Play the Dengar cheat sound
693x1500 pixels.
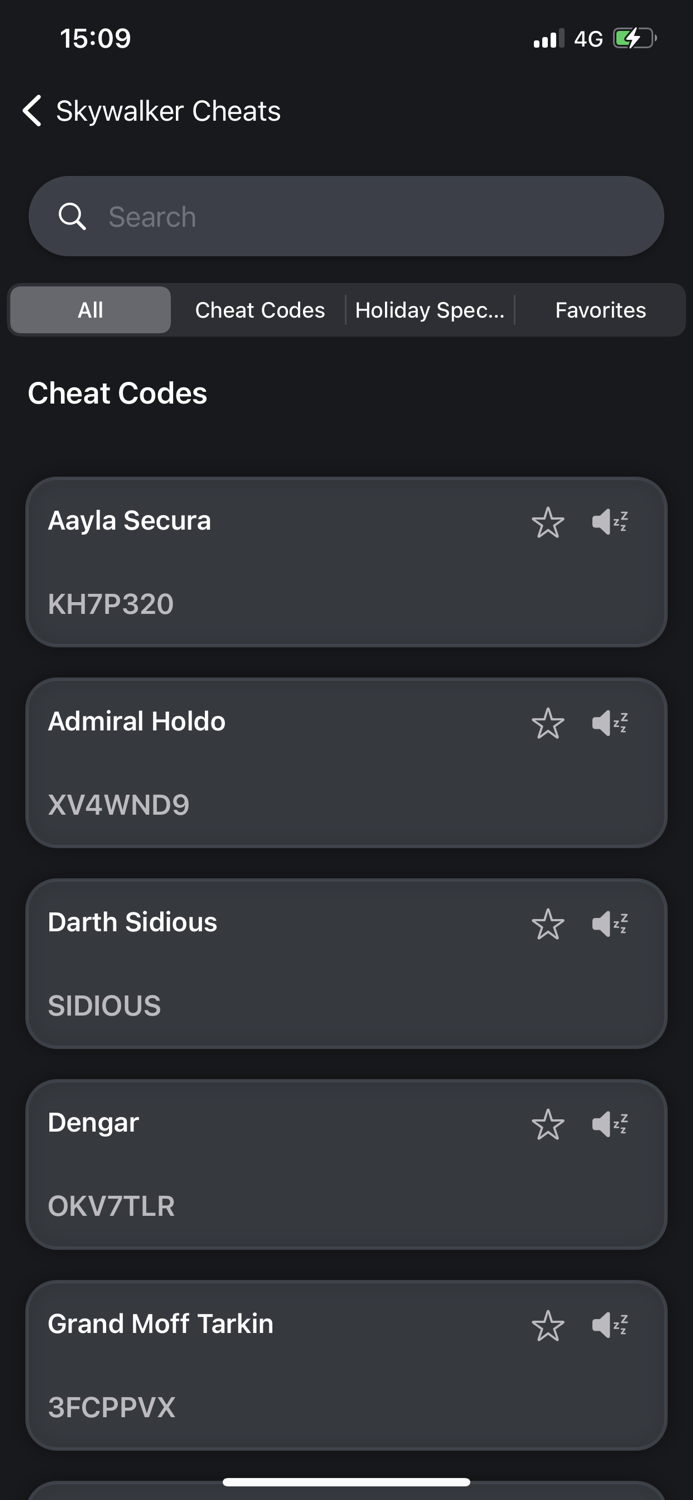pos(610,1124)
